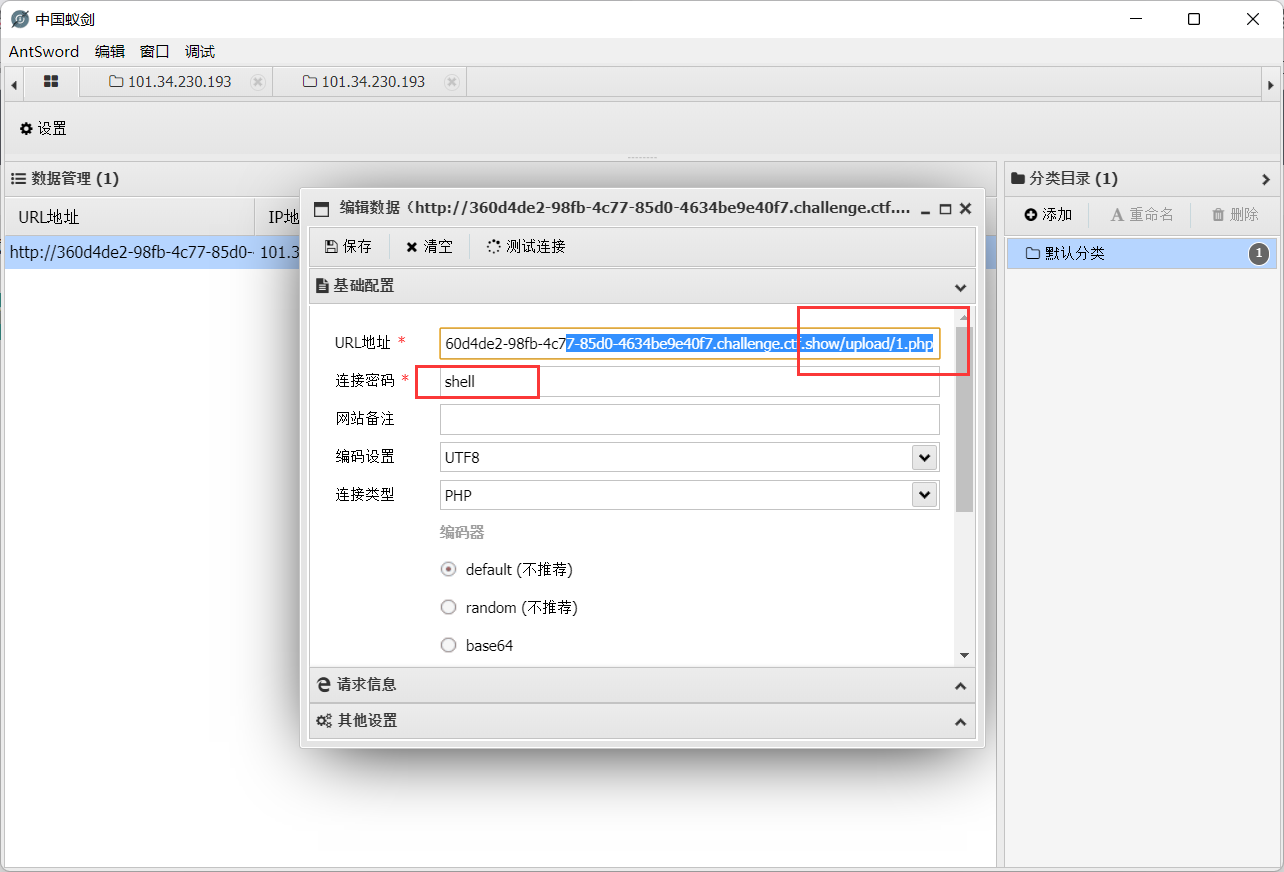Image resolution: width=1284 pixels, height=872 pixels.
Task: Open the home grid tab icon
Action: [51, 82]
